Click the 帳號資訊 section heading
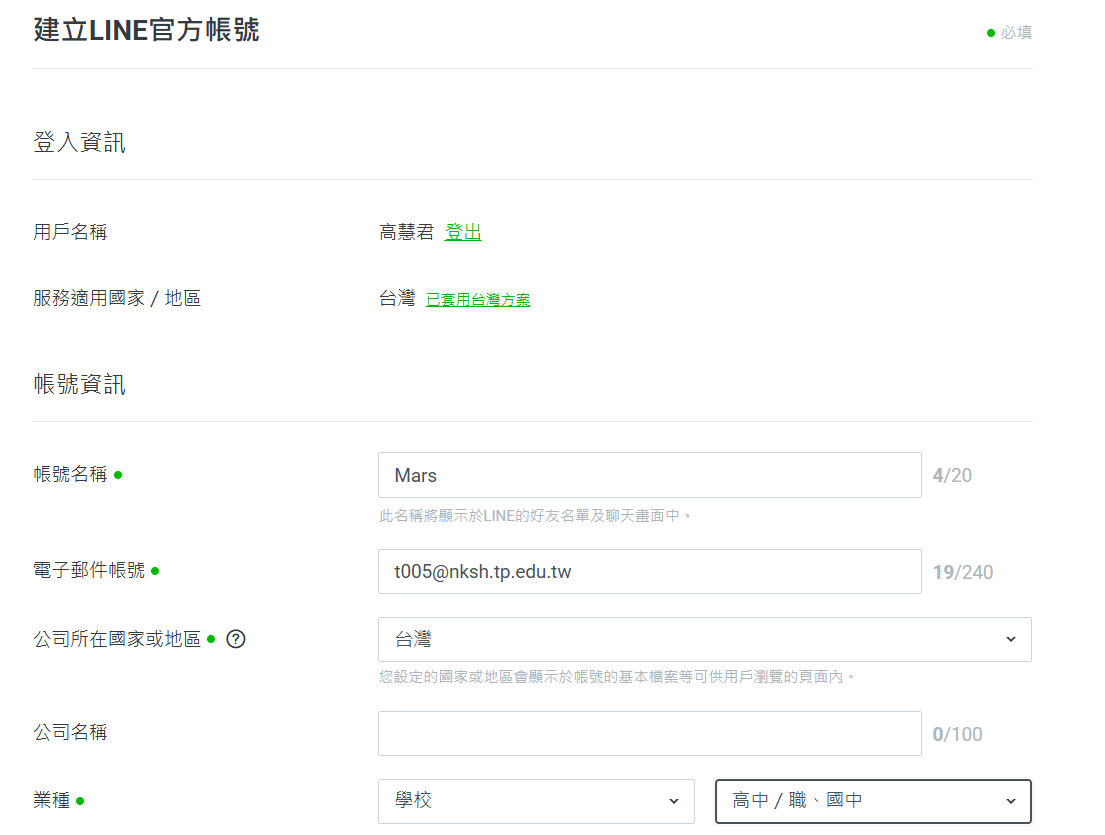This screenshot has height=835, width=1105. [x=80, y=385]
